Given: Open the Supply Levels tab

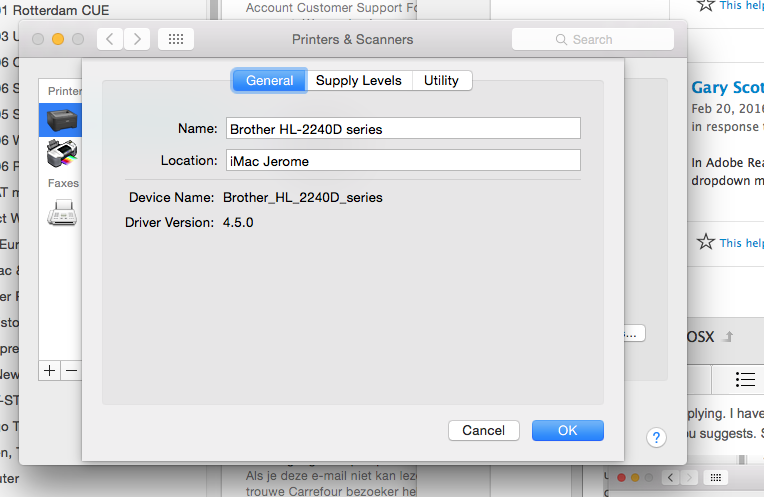Looking at the screenshot, I should (x=359, y=80).
